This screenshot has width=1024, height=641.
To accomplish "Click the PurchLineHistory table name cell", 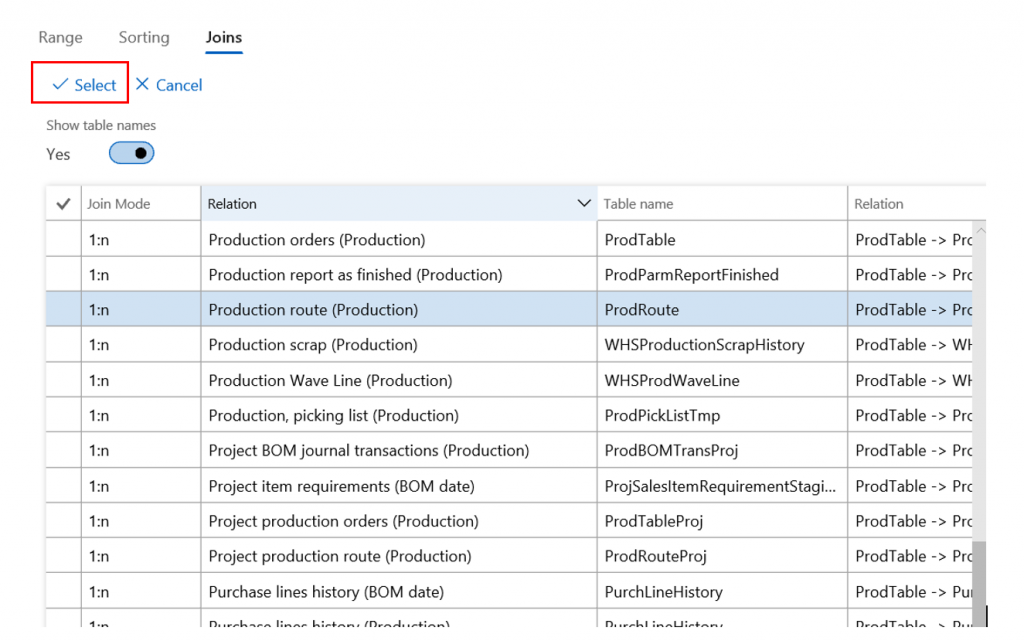I will pyautogui.click(x=663, y=591).
